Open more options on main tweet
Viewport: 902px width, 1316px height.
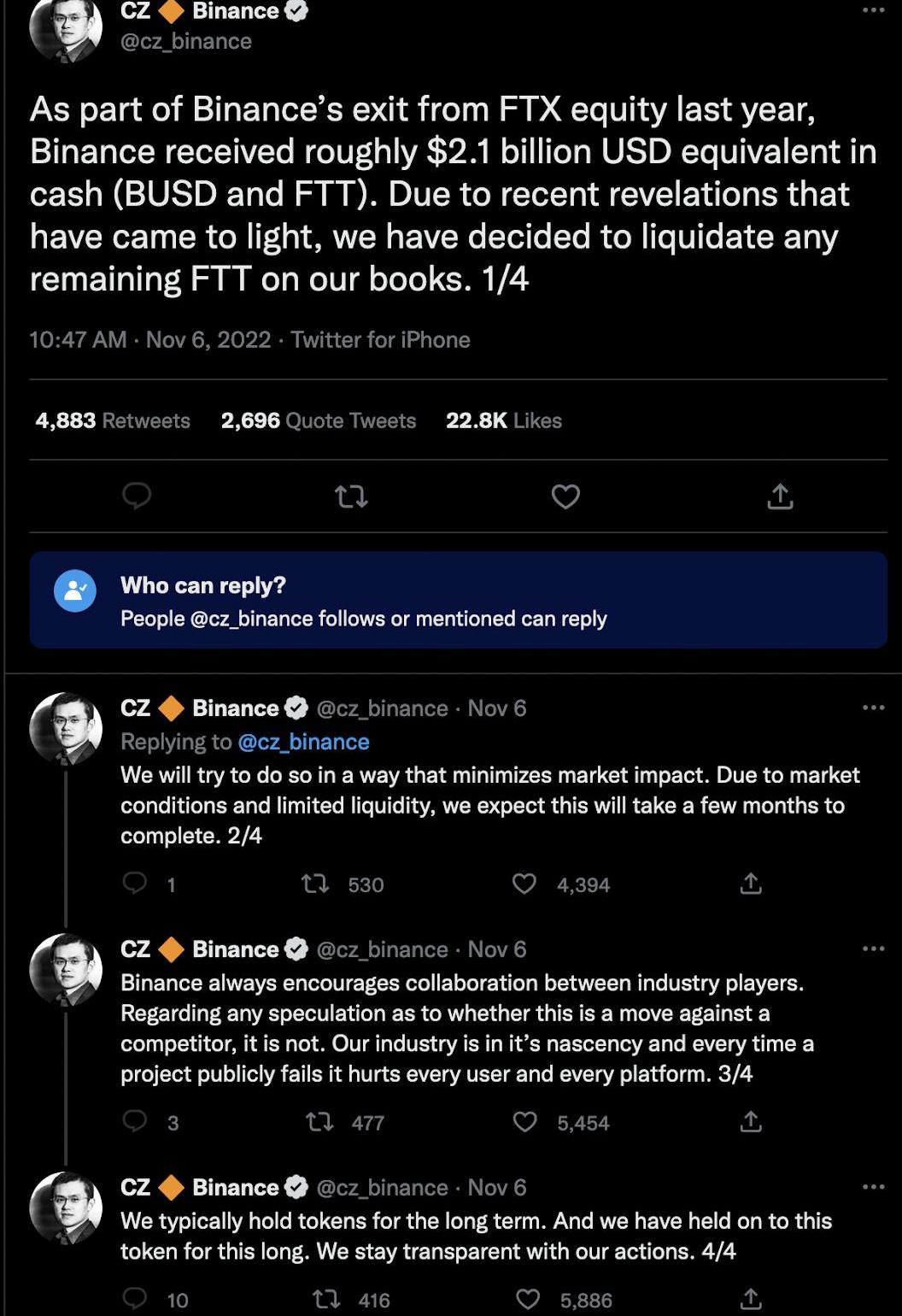(873, 10)
